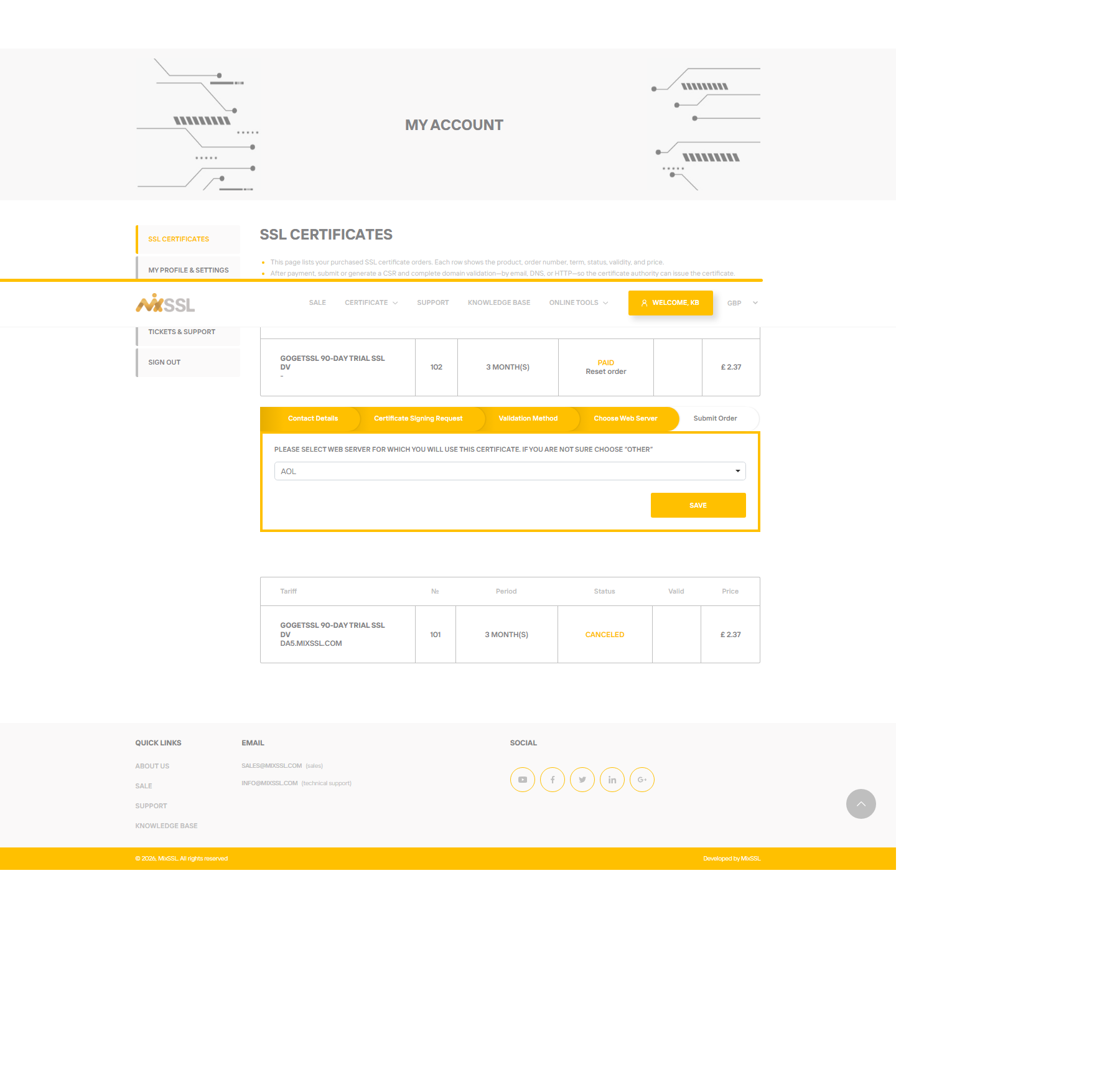Click the INFO@MIXSSL.COM email link
The width and height of the screenshot is (1120, 1087).
click(269, 783)
